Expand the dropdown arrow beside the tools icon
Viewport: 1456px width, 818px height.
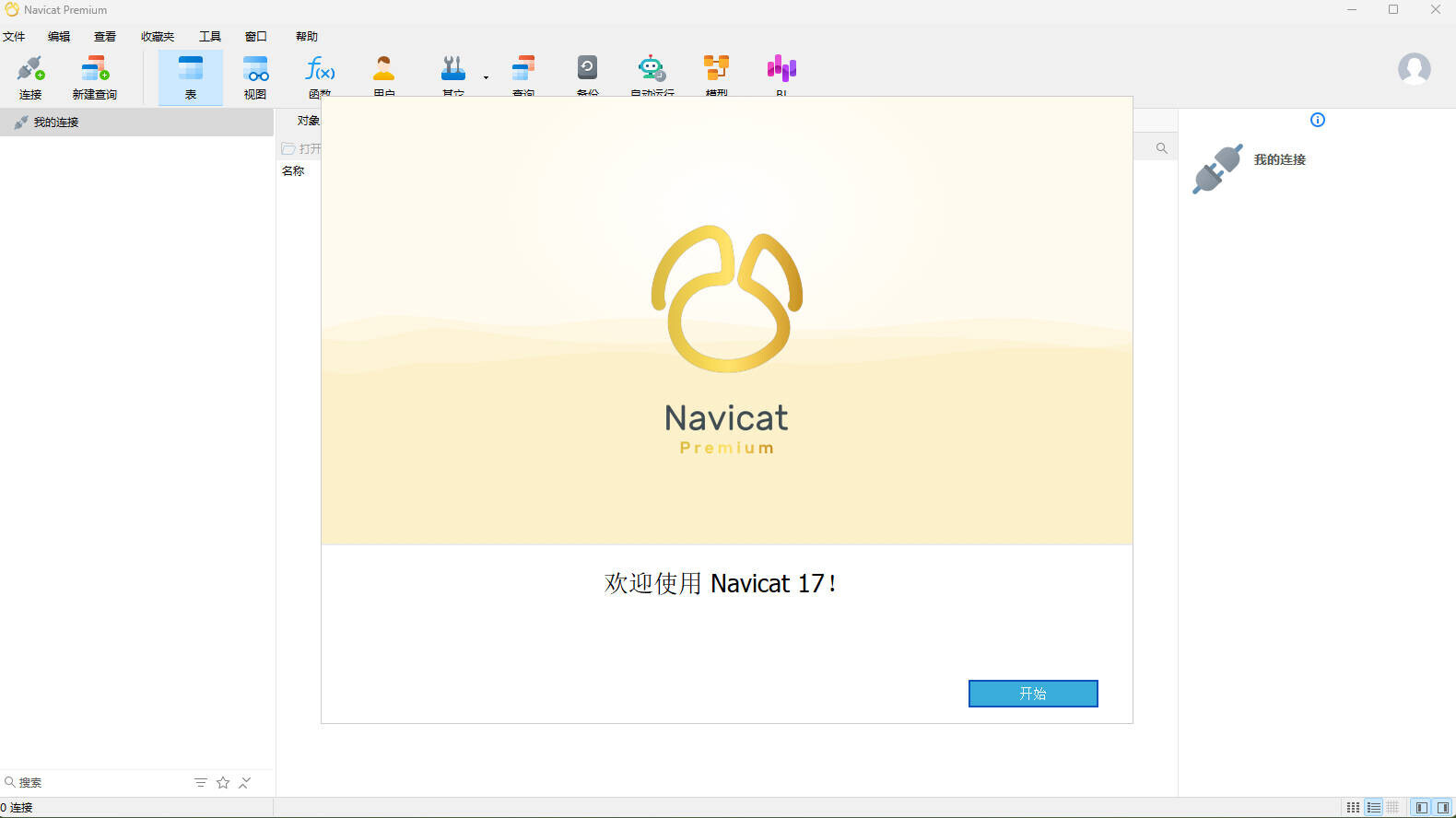pos(486,77)
